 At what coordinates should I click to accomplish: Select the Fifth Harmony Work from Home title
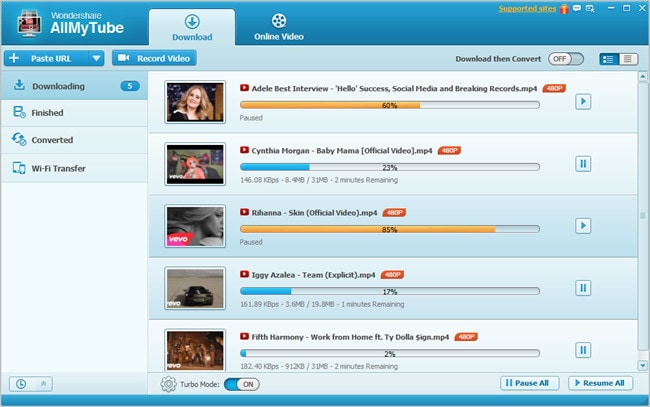coord(350,337)
